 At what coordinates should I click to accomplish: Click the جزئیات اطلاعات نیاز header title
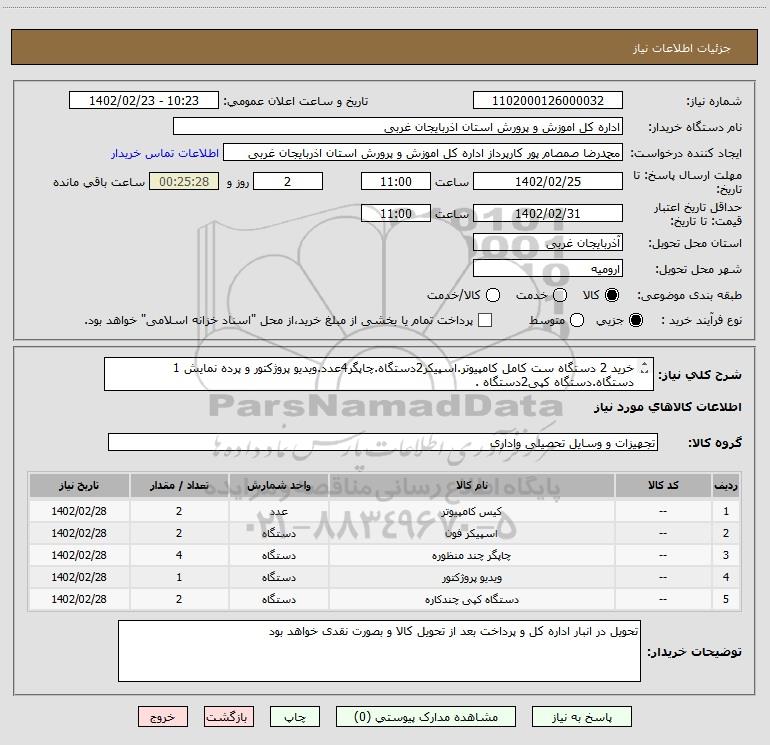(x=681, y=48)
